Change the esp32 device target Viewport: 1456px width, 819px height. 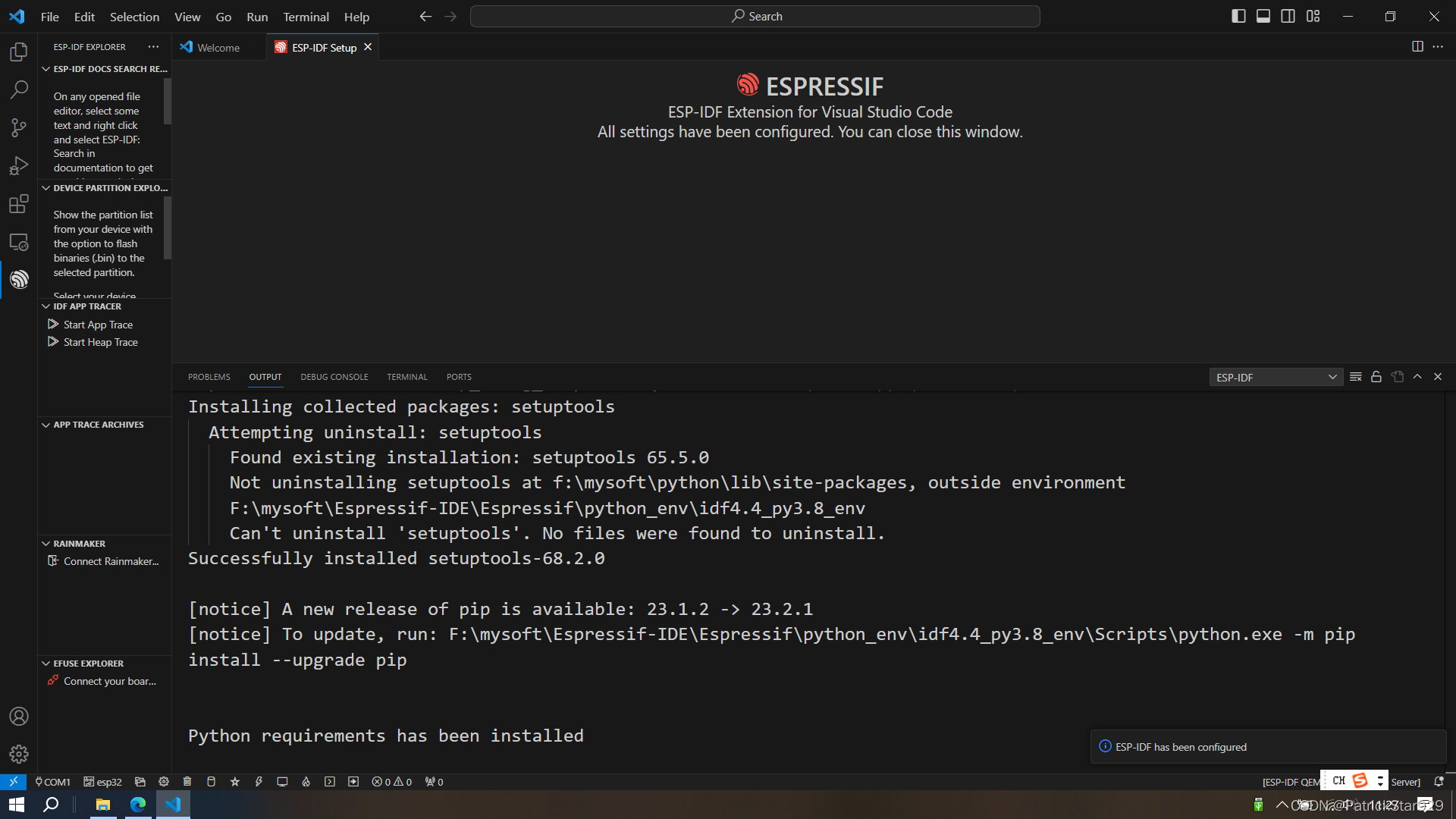[102, 781]
